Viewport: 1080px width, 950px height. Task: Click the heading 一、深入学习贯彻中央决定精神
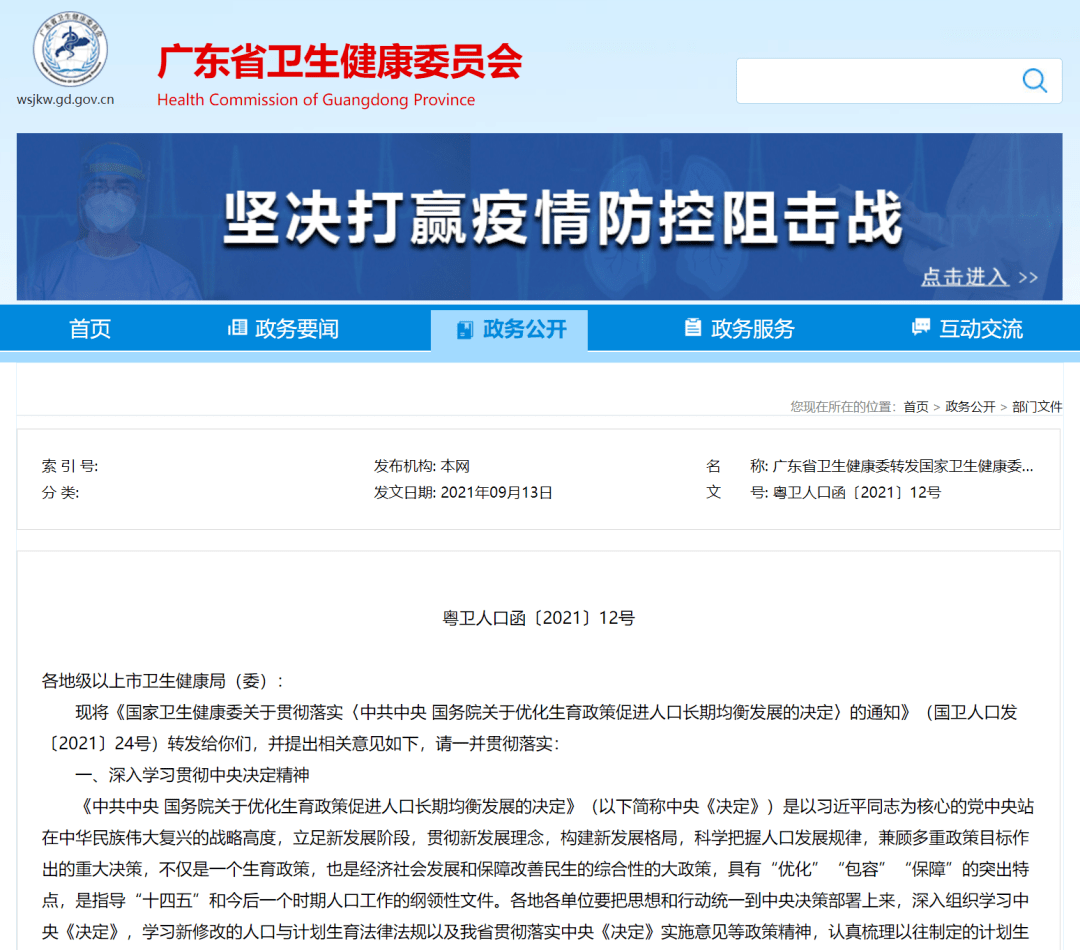coord(191,775)
